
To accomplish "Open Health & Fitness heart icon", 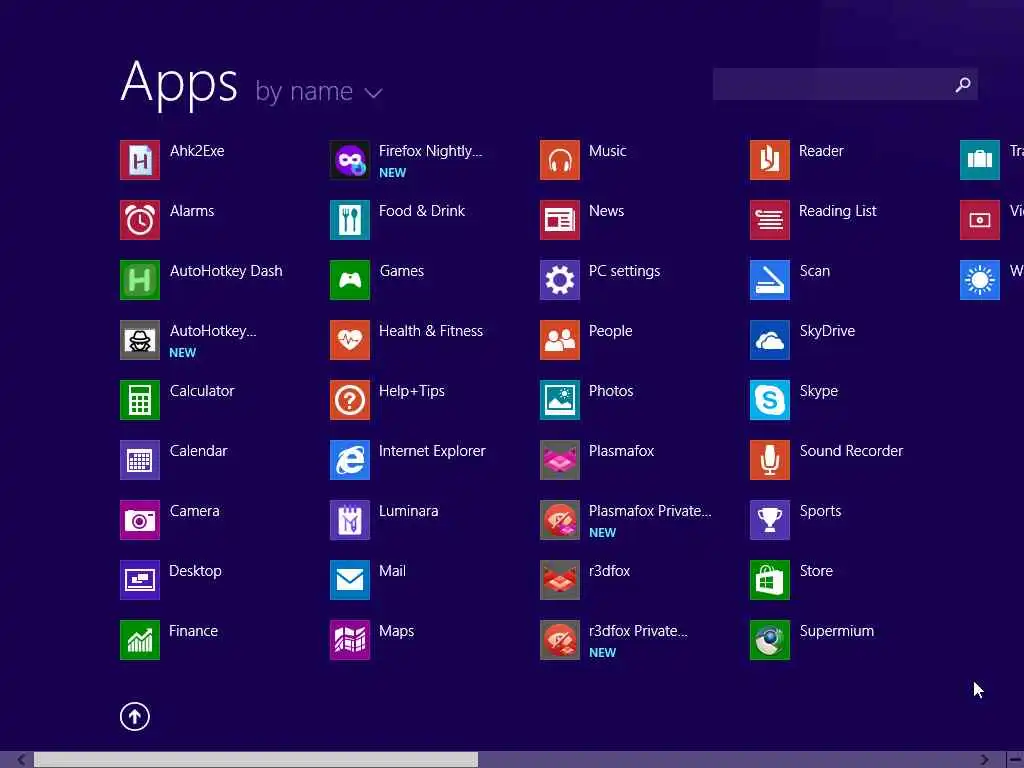I will pos(350,340).
